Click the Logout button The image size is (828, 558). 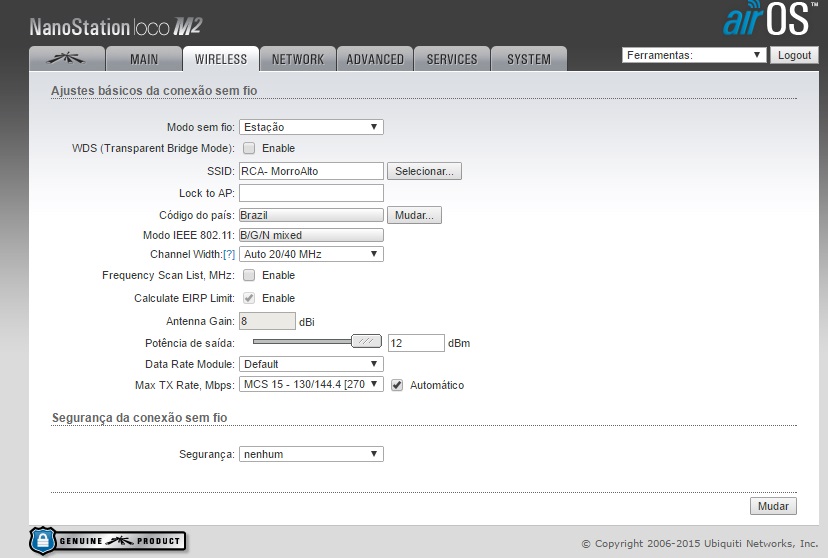794,55
